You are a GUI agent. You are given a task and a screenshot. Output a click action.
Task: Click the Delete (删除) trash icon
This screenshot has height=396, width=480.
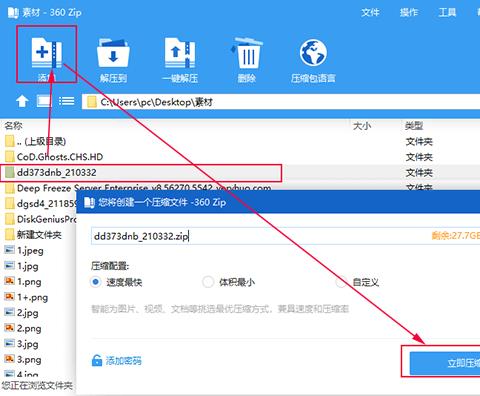click(247, 53)
